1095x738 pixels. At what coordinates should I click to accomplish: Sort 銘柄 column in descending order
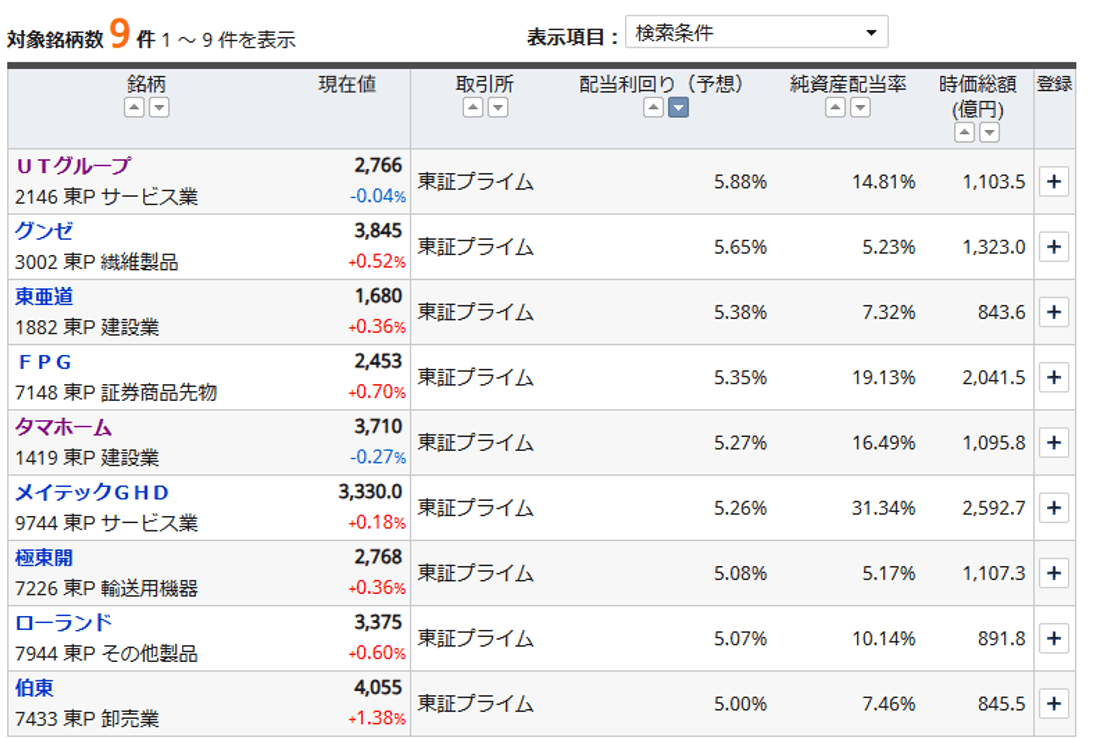point(159,108)
